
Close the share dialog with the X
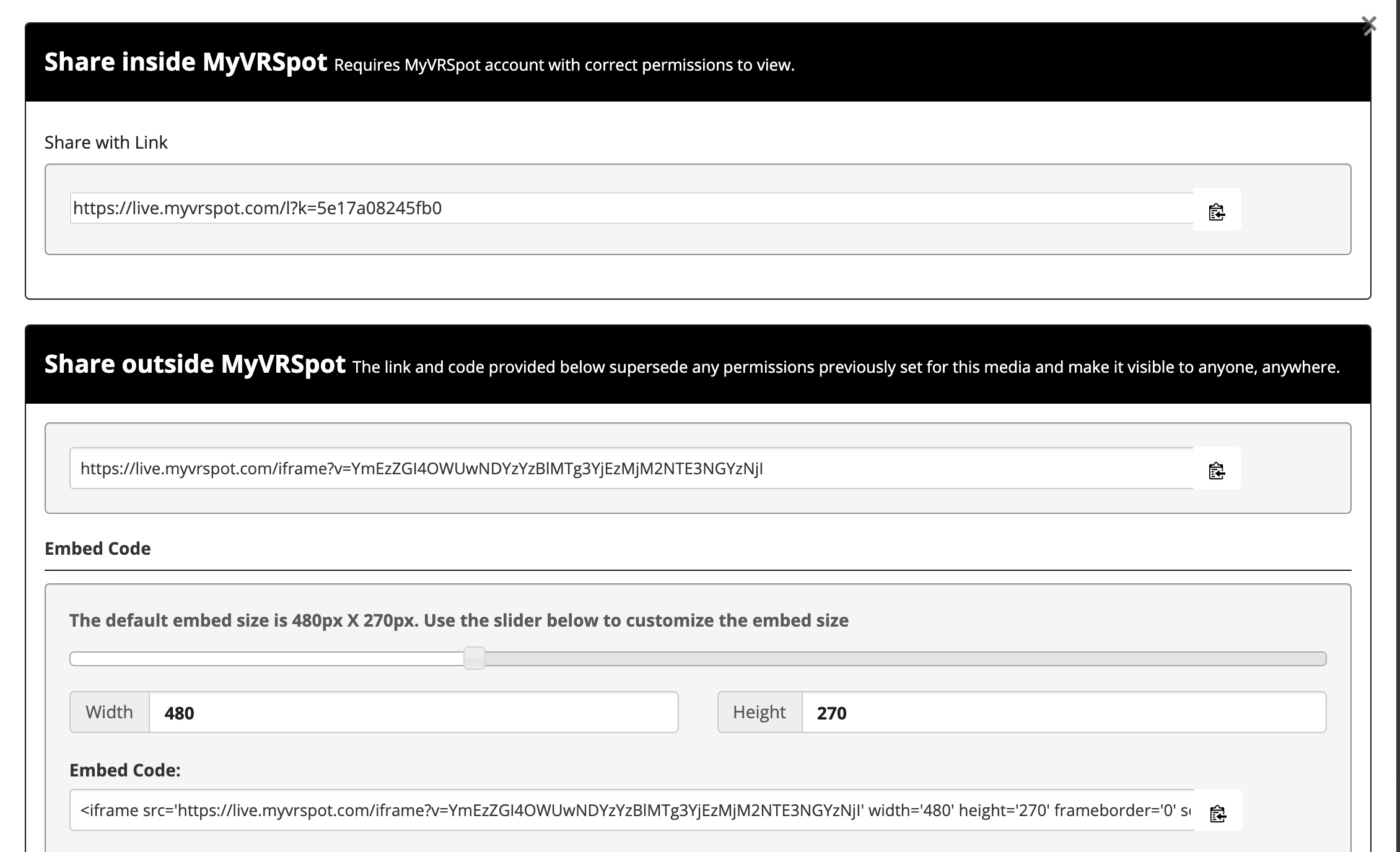point(1368,25)
